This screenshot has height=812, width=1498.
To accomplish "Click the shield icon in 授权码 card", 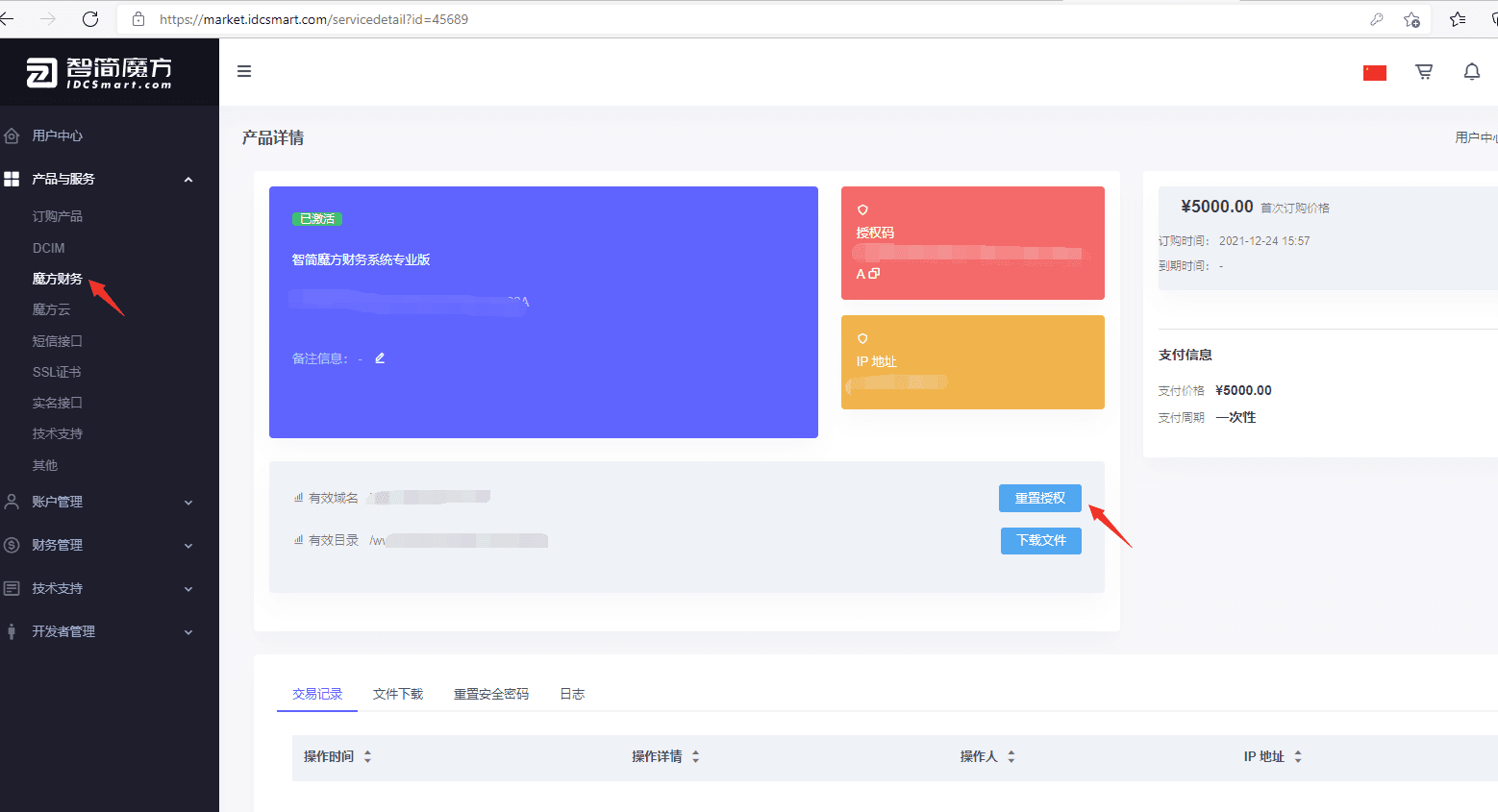I will coord(862,209).
